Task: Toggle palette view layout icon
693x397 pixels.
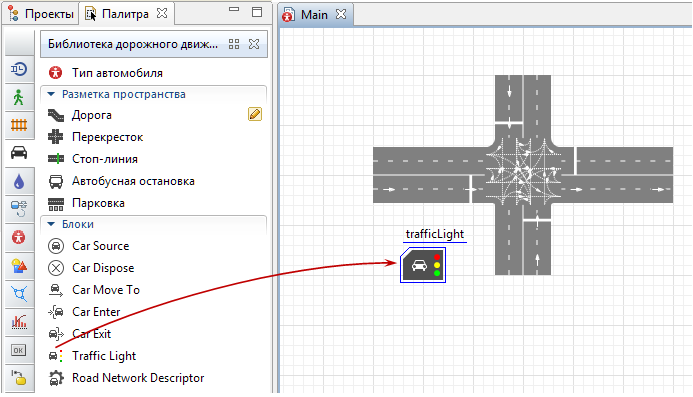Action: (x=234, y=44)
